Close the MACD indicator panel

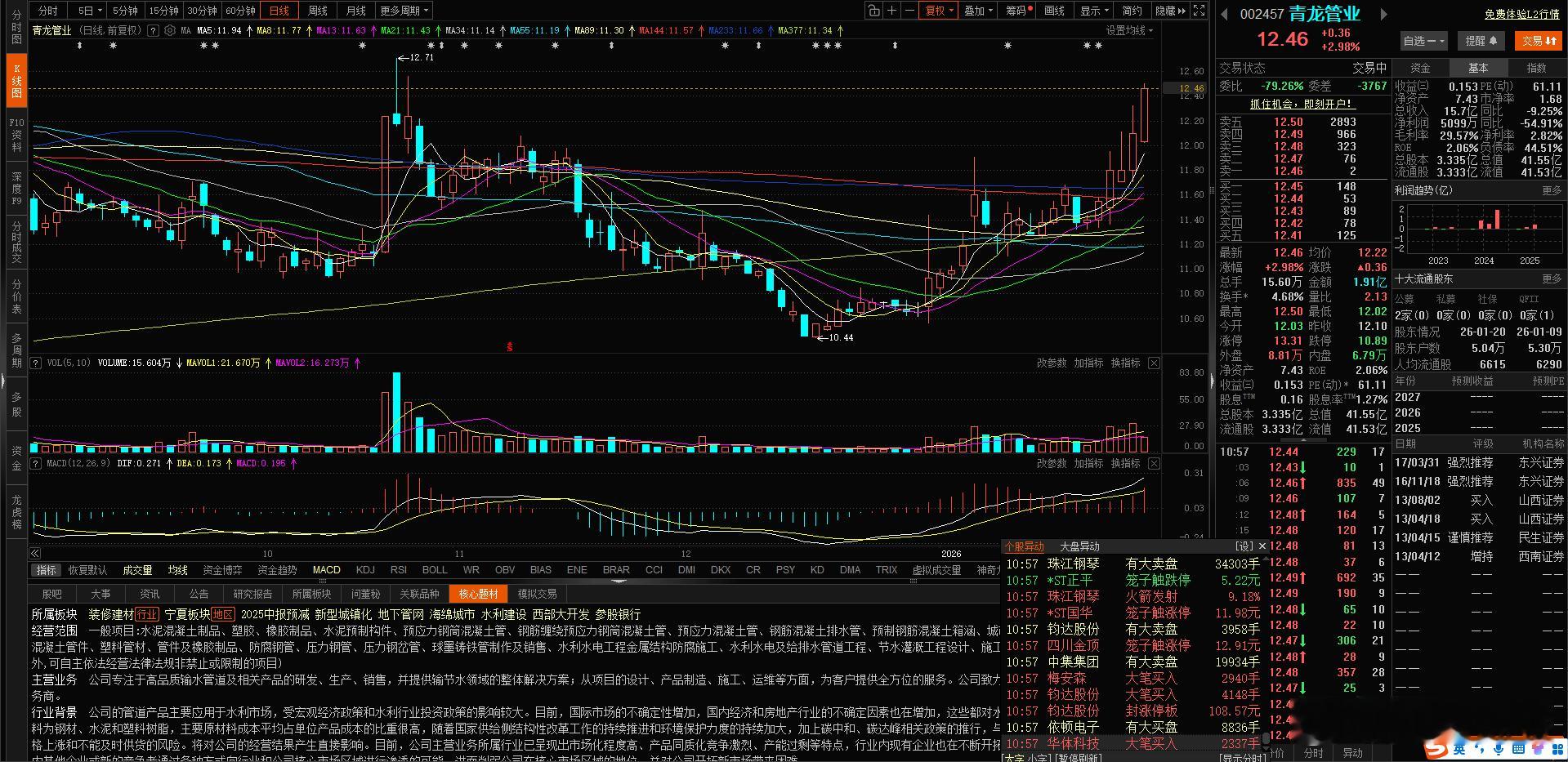pyautogui.click(x=1154, y=463)
